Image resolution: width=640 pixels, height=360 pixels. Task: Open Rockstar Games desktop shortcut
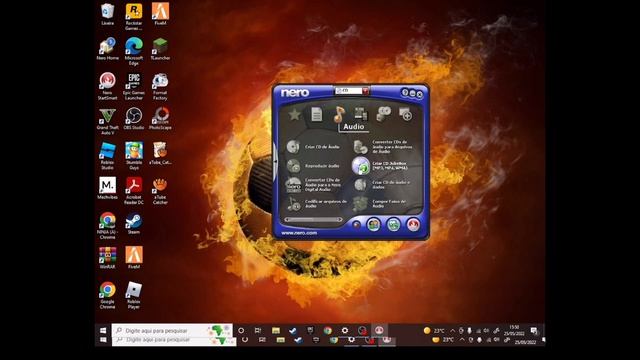click(134, 17)
